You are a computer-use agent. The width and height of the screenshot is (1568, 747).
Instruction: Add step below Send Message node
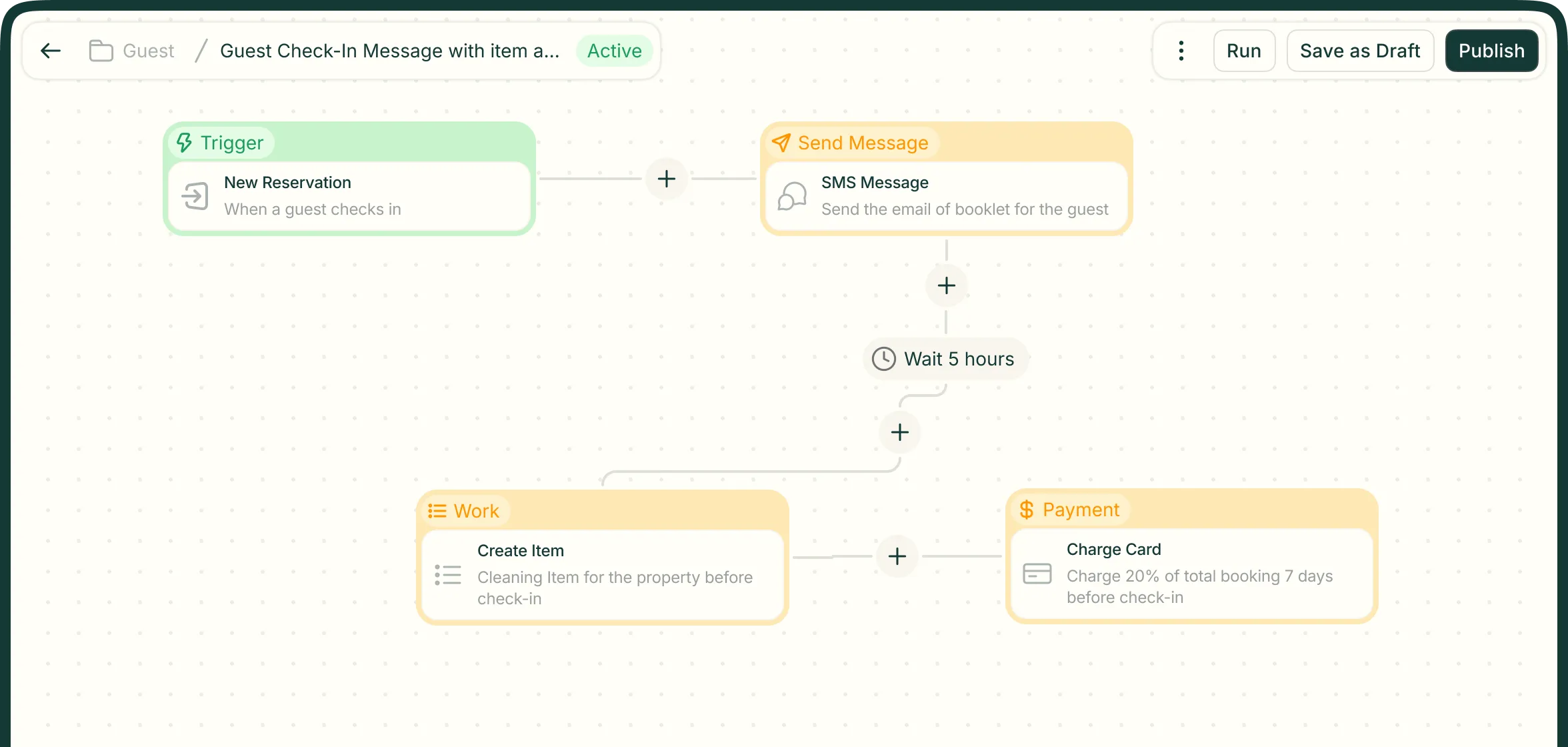(946, 285)
